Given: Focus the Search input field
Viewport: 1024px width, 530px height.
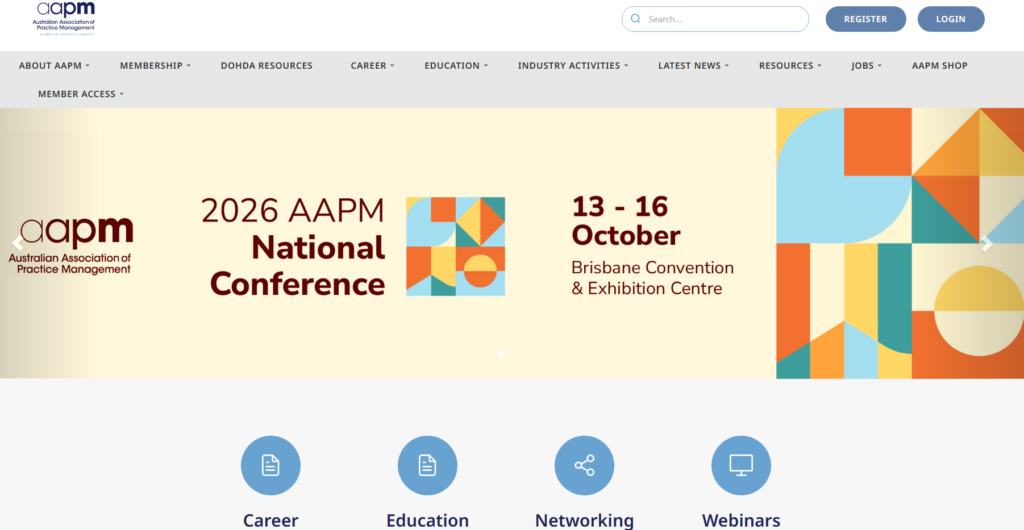Looking at the screenshot, I should [x=715, y=19].
